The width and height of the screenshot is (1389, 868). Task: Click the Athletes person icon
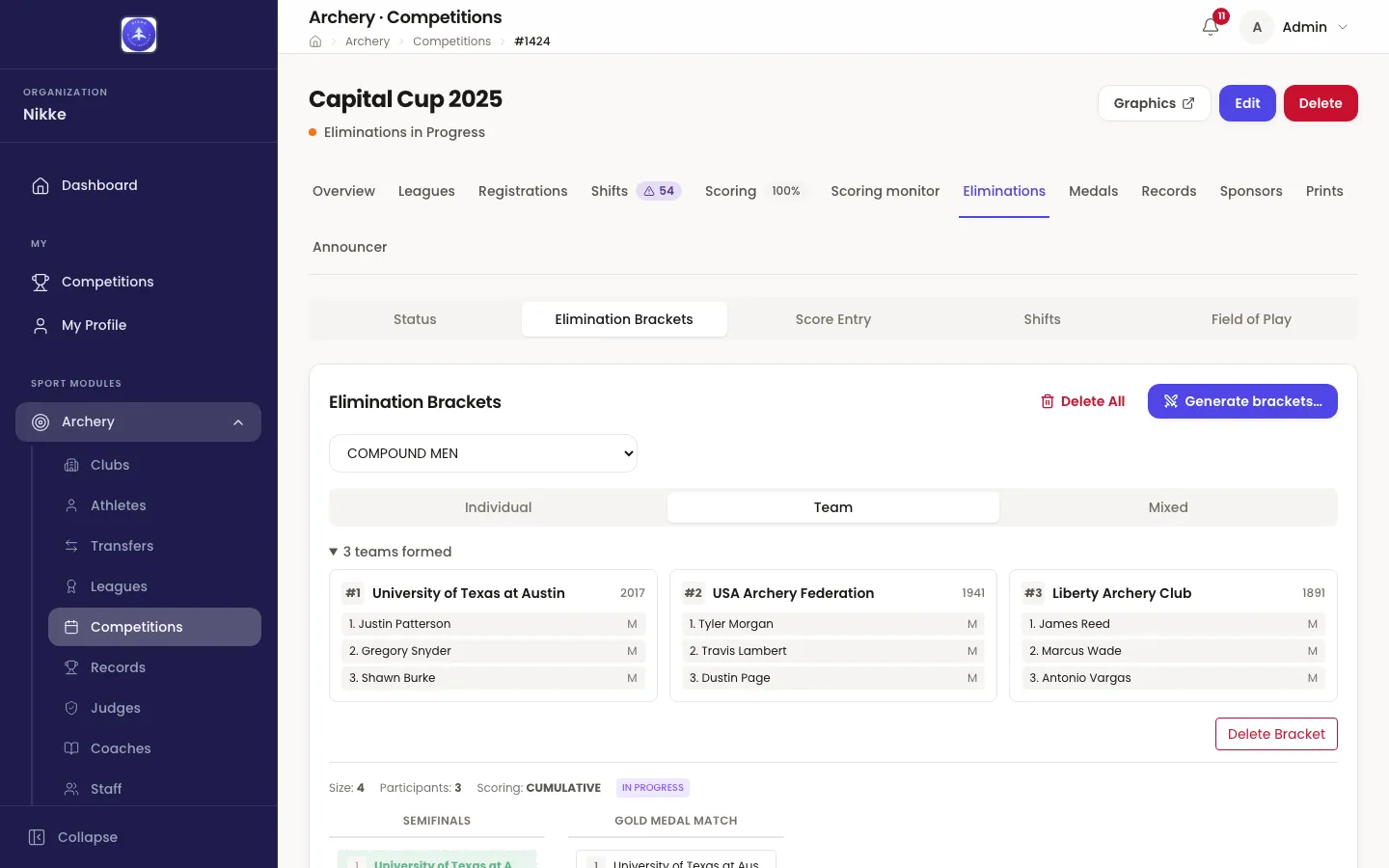click(71, 505)
